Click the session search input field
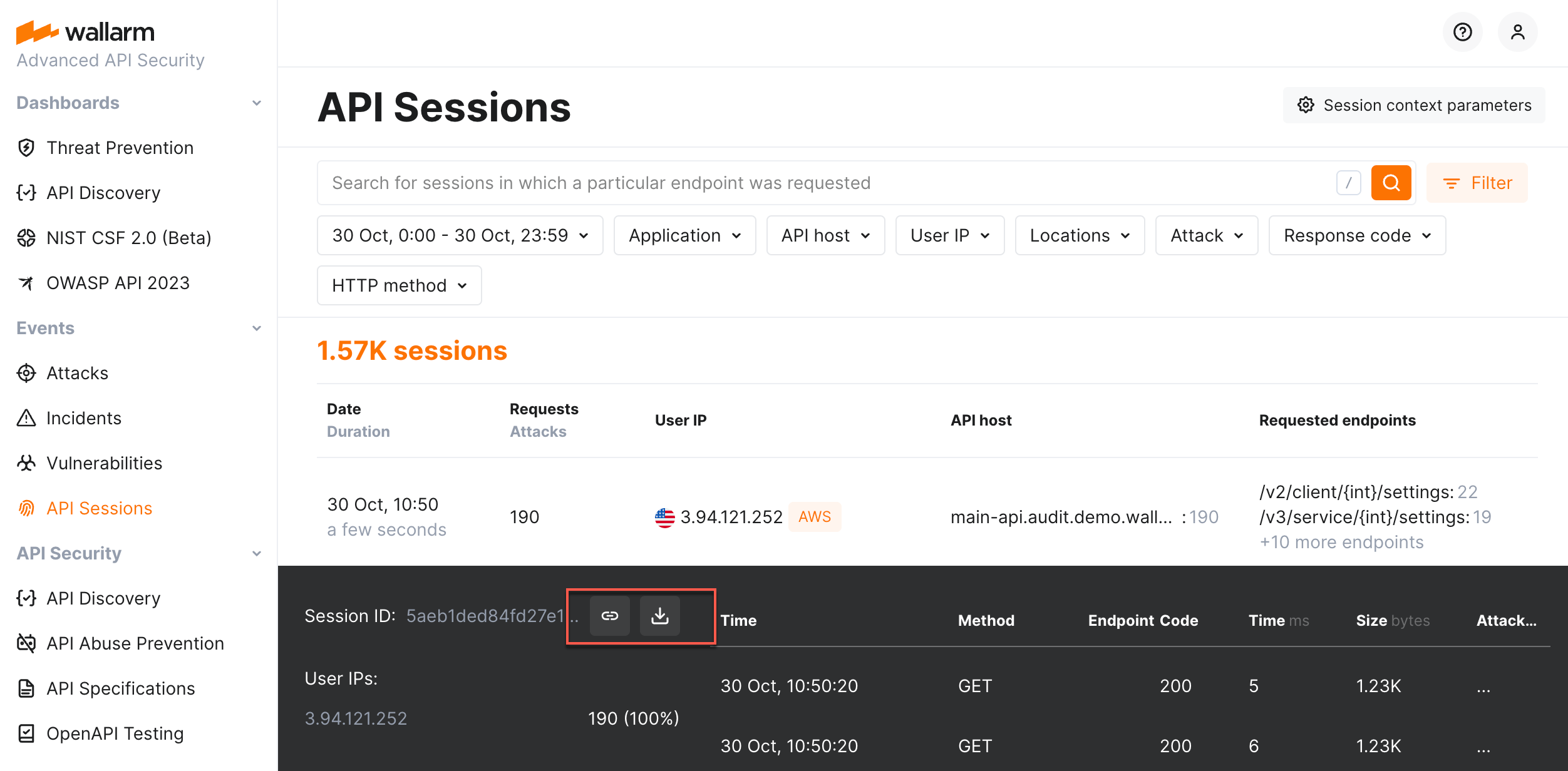Image resolution: width=1568 pixels, height=771 pixels. point(751,182)
